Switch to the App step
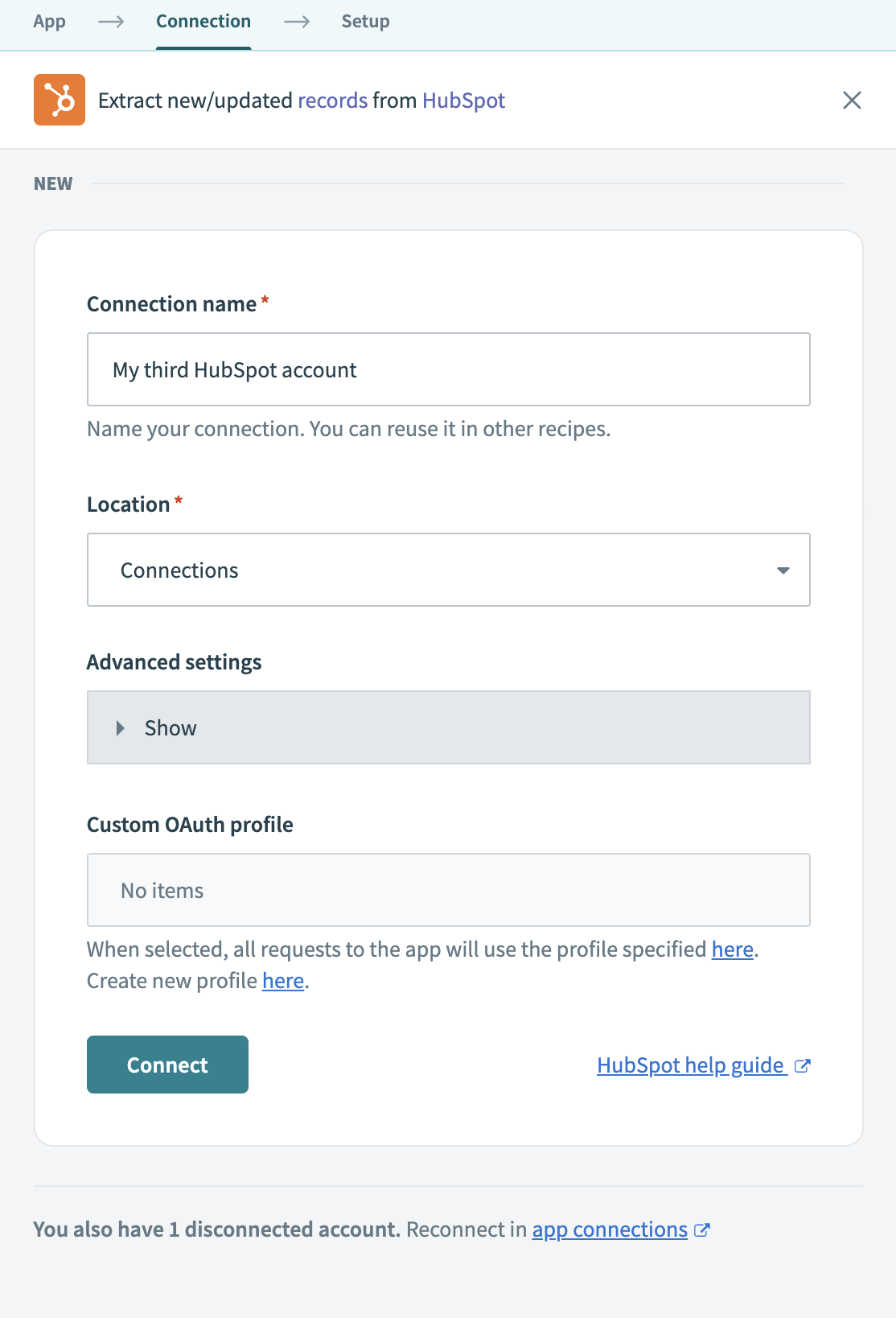This screenshot has width=896, height=1318. [x=49, y=22]
